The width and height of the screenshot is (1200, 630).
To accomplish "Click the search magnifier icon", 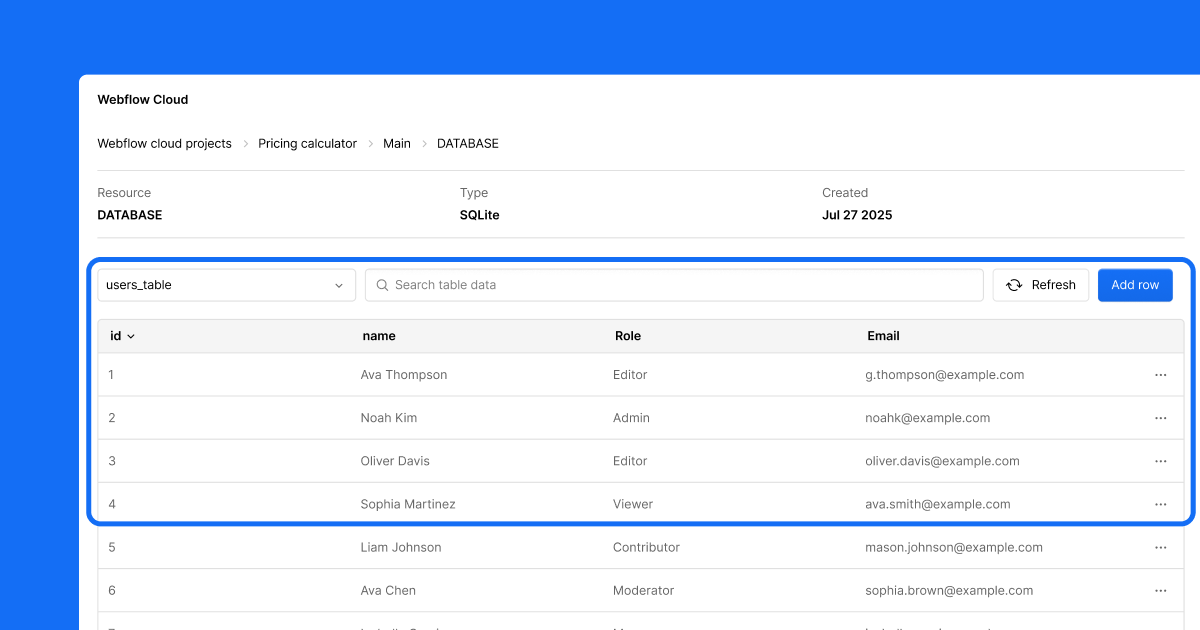I will 382,285.
